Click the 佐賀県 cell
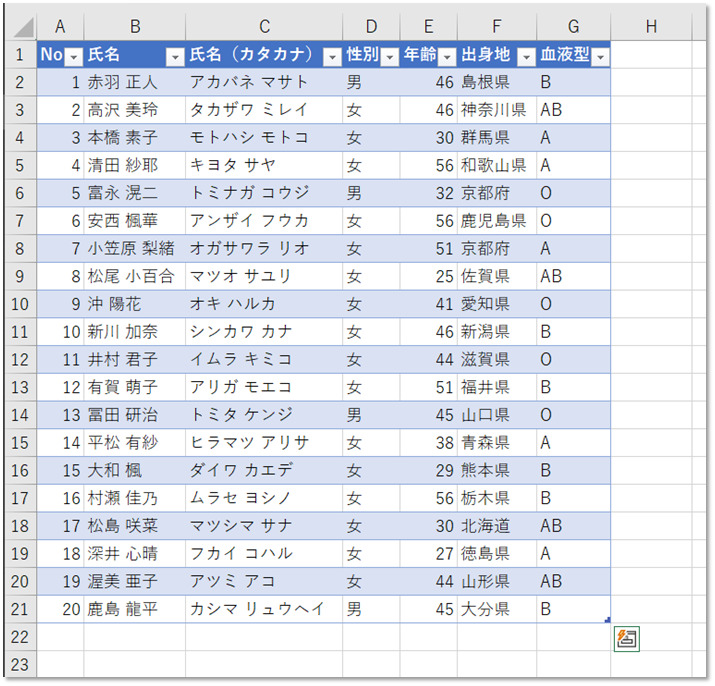715x686 pixels. 497,276
